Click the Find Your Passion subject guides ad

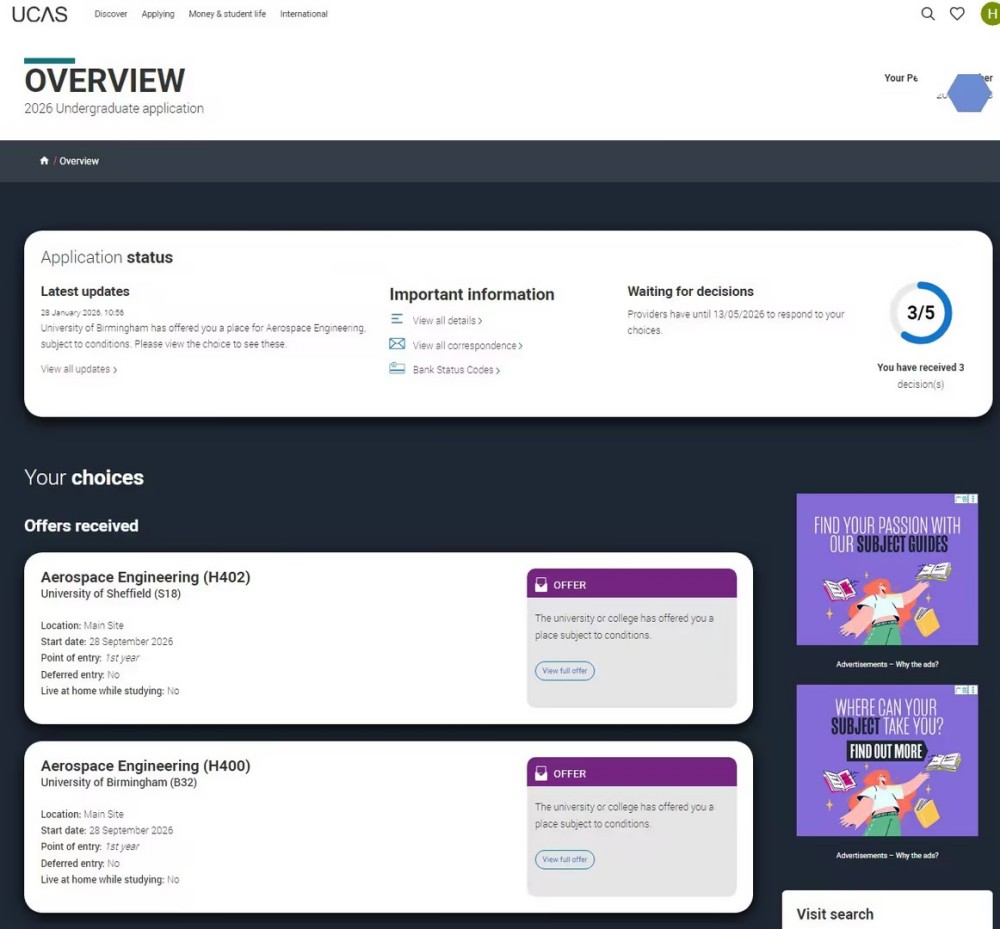[x=886, y=569]
